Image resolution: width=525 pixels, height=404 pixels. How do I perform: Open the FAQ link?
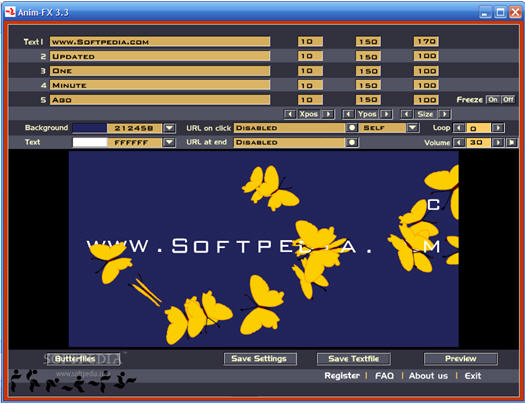pyautogui.click(x=384, y=376)
